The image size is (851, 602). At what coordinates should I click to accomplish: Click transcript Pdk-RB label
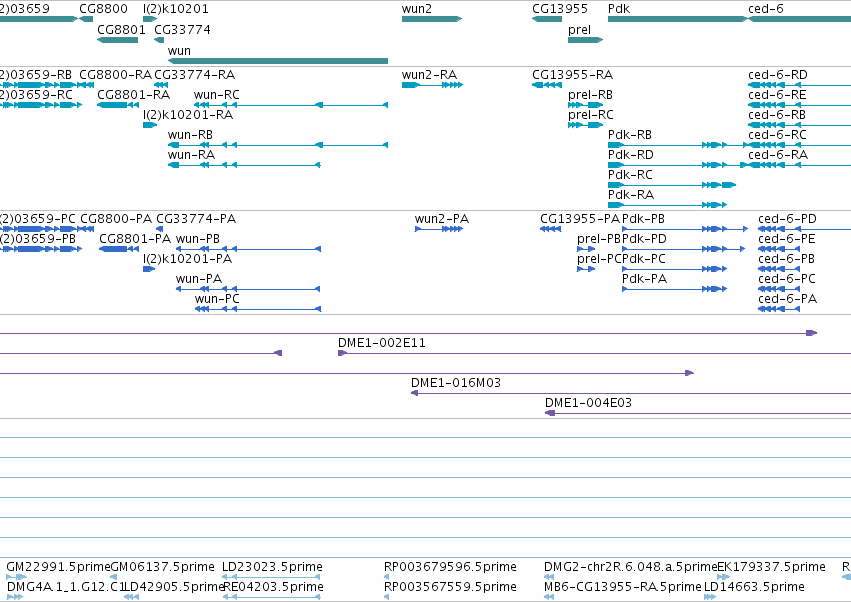click(630, 135)
